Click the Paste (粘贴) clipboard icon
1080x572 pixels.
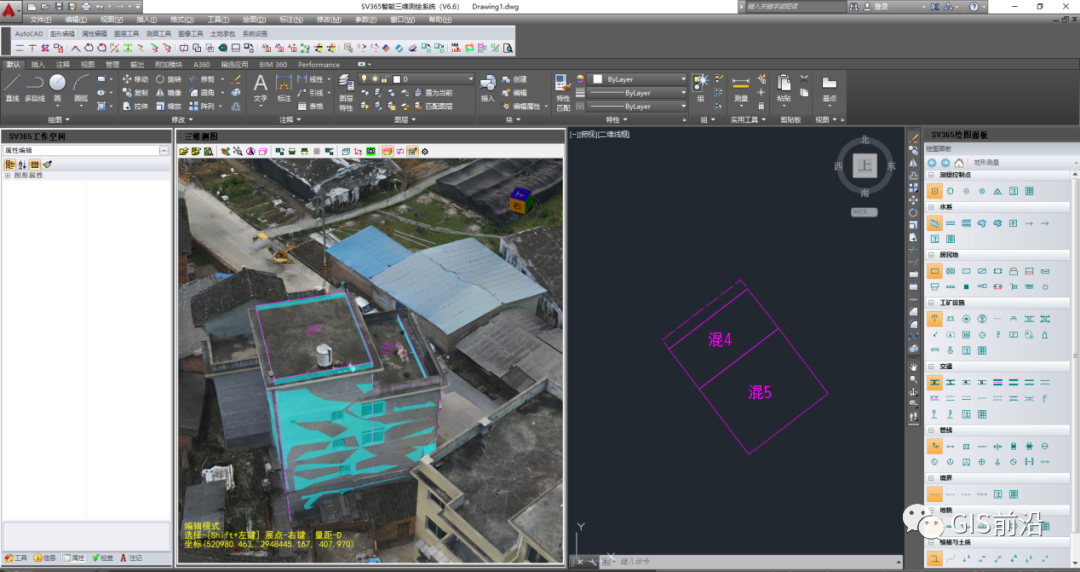pos(783,84)
